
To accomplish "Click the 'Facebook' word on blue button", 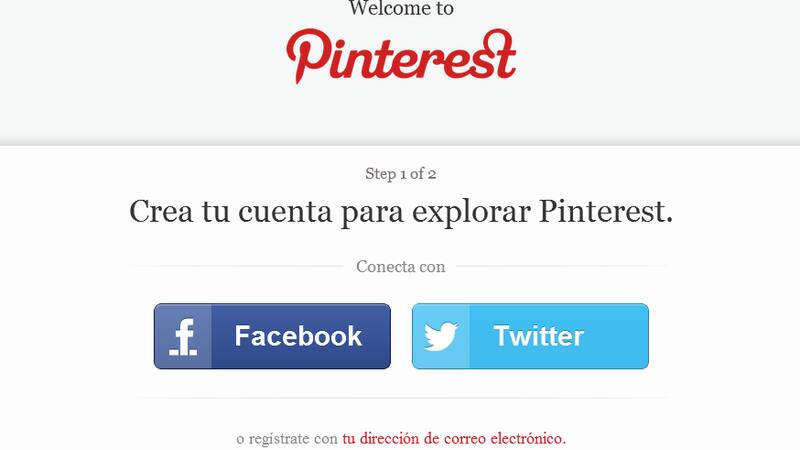I will click(x=298, y=336).
